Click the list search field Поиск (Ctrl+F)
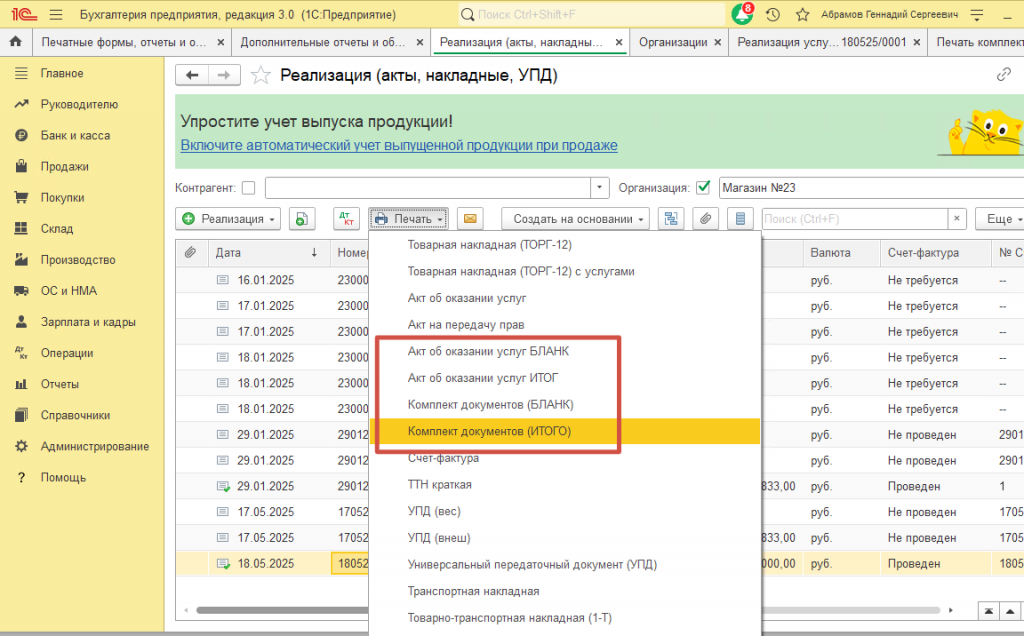This screenshot has height=636, width=1024. click(855, 219)
